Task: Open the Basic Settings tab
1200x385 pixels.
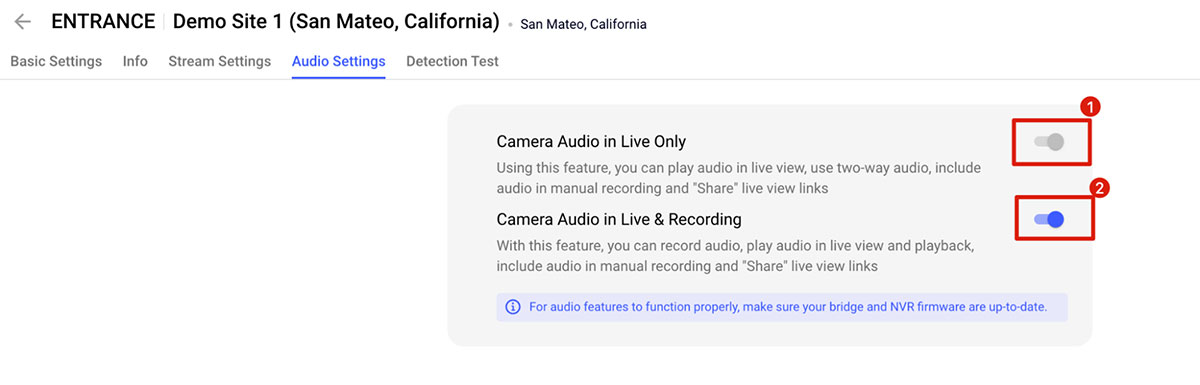Action: (56, 61)
